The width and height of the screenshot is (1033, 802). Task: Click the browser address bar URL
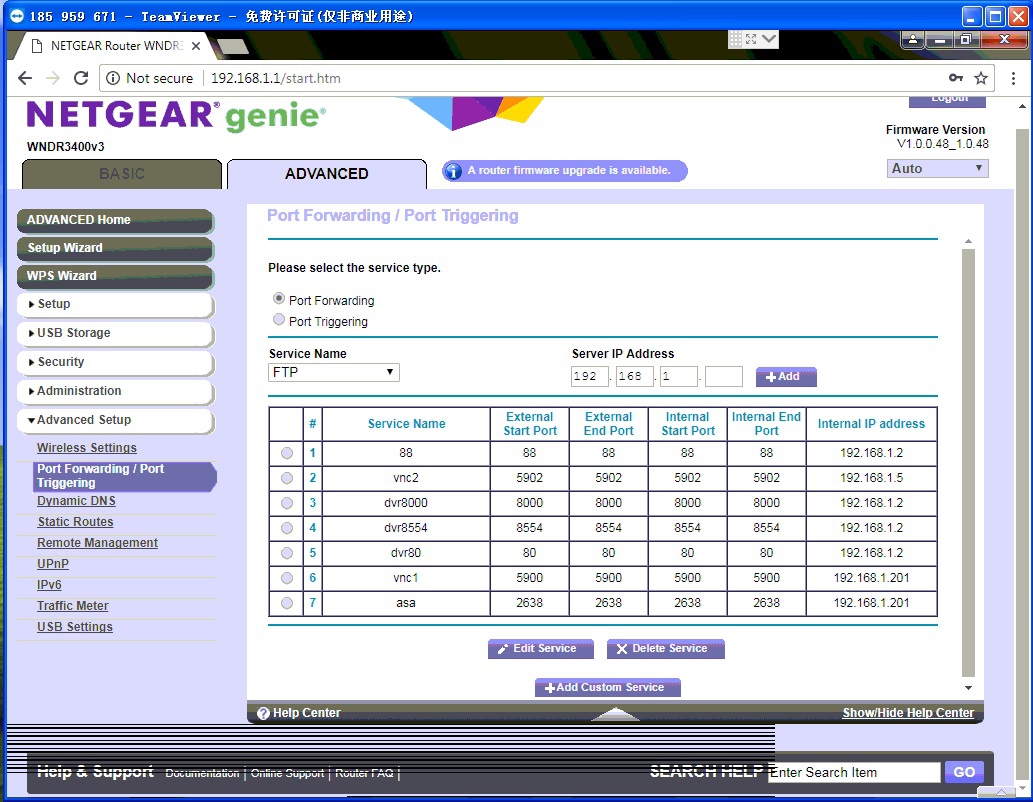[275, 78]
